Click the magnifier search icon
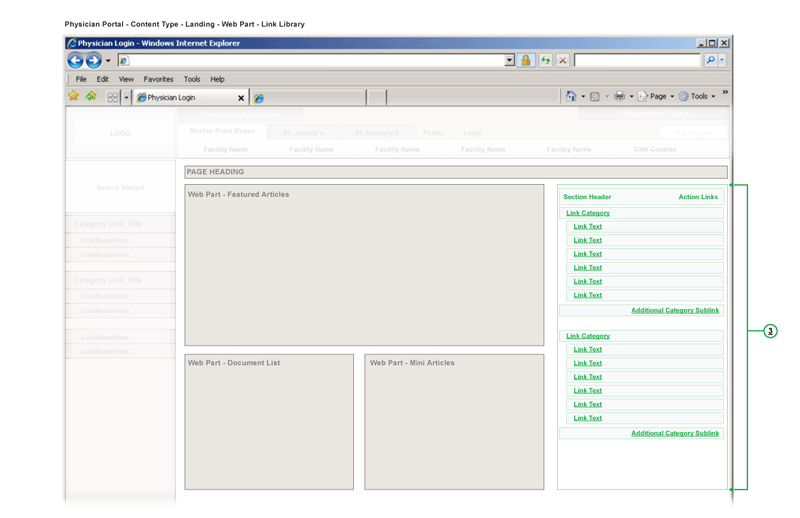800x518 pixels. [x=711, y=60]
